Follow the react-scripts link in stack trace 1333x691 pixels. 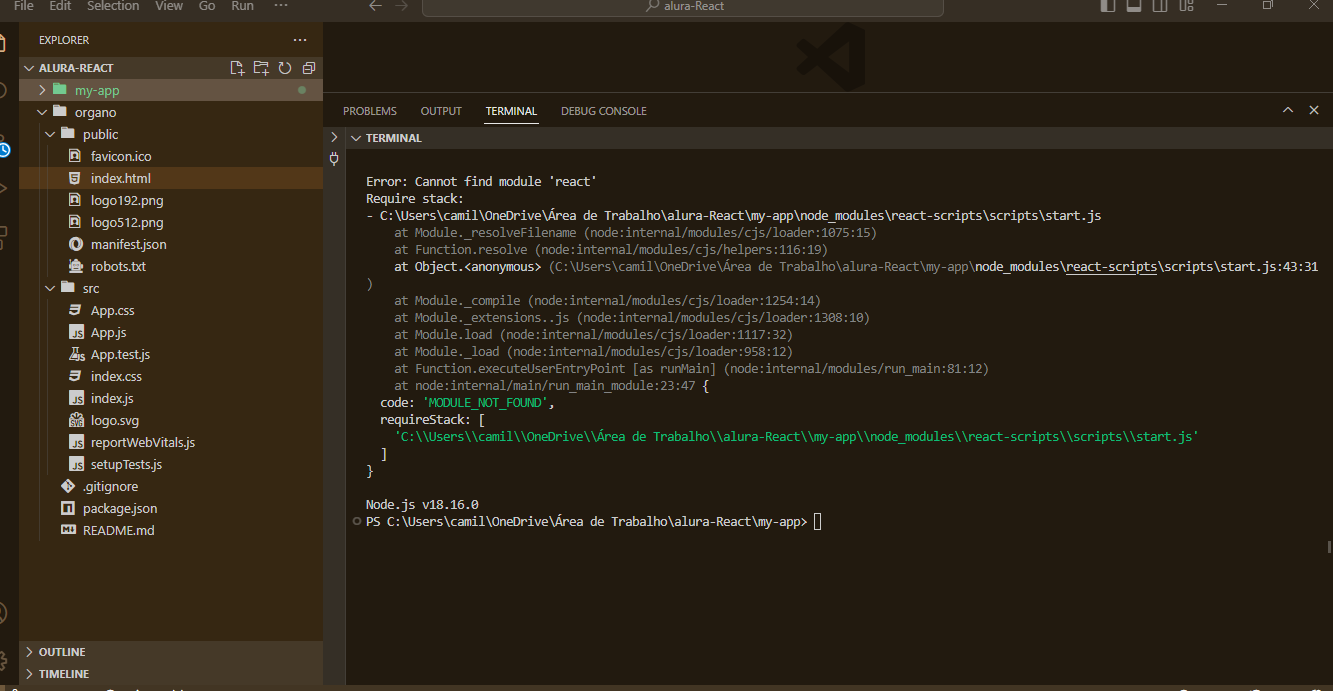pyautogui.click(x=1112, y=267)
